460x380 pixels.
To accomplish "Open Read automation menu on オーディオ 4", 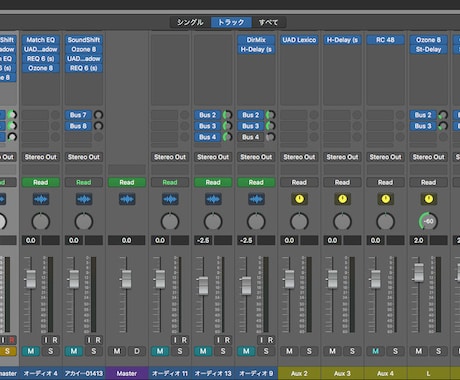I will point(41,182).
